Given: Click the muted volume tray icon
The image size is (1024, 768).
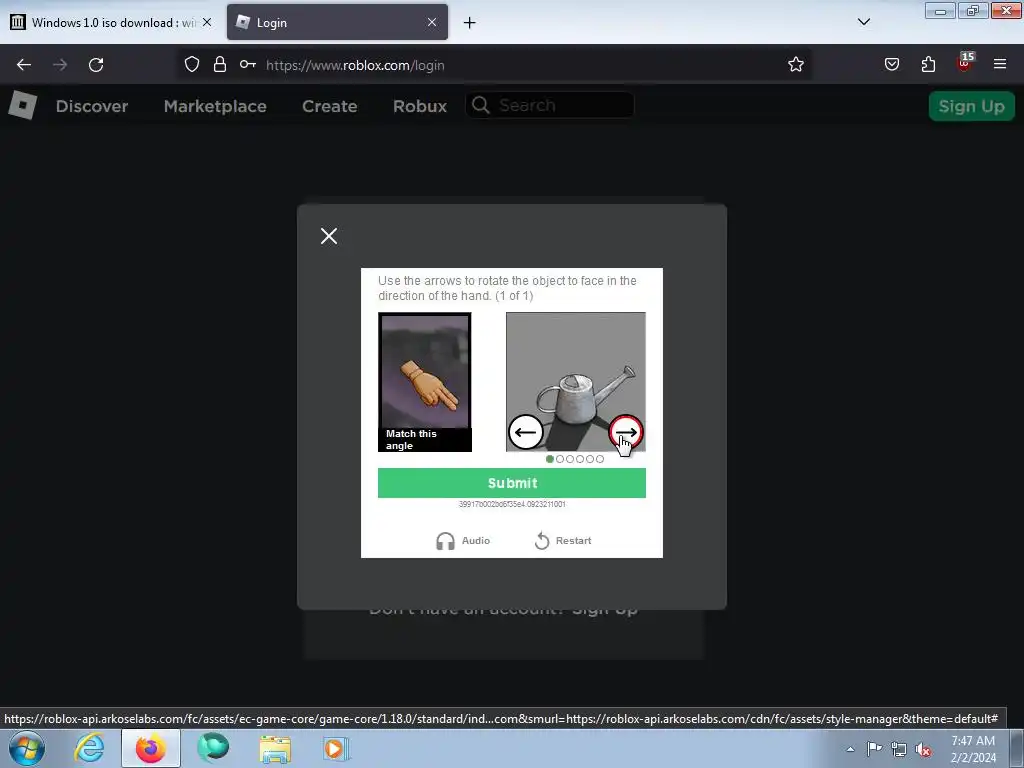Looking at the screenshot, I should pyautogui.click(x=923, y=750).
